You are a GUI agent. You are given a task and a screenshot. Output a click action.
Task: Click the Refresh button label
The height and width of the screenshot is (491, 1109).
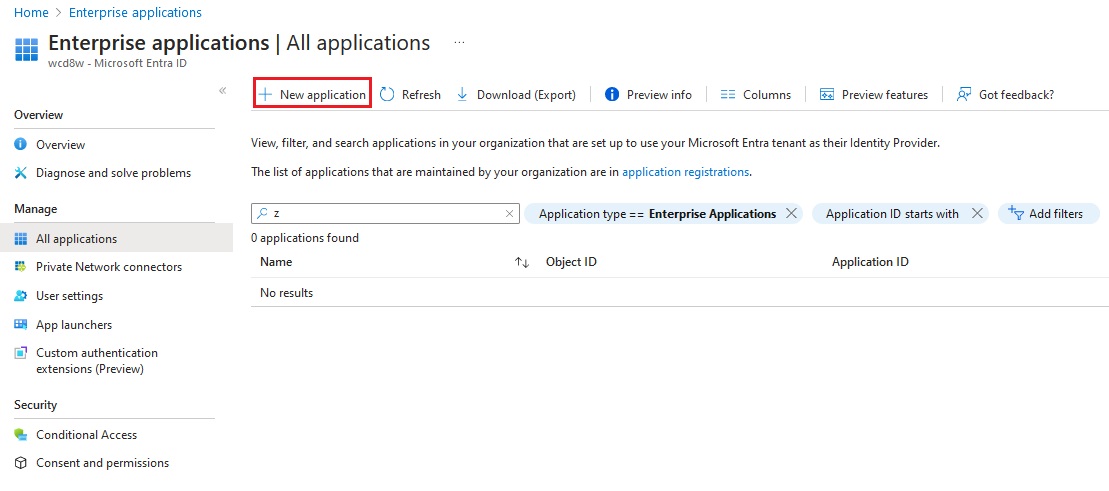coord(421,94)
